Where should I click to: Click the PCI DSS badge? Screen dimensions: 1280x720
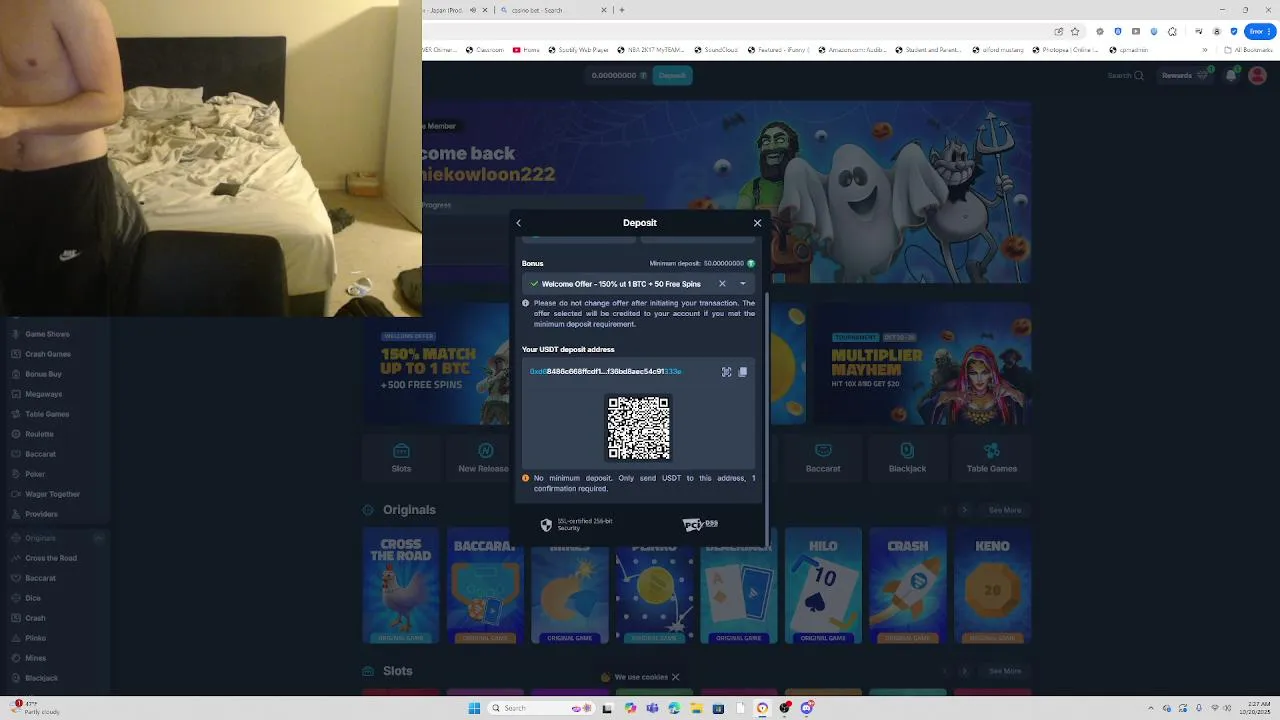pyautogui.click(x=700, y=524)
